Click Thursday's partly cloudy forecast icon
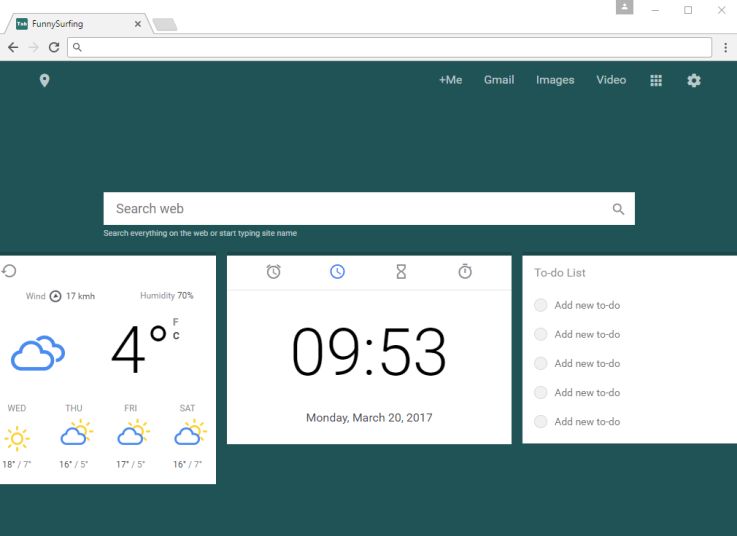Image resolution: width=737 pixels, height=536 pixels. pyautogui.click(x=77, y=433)
